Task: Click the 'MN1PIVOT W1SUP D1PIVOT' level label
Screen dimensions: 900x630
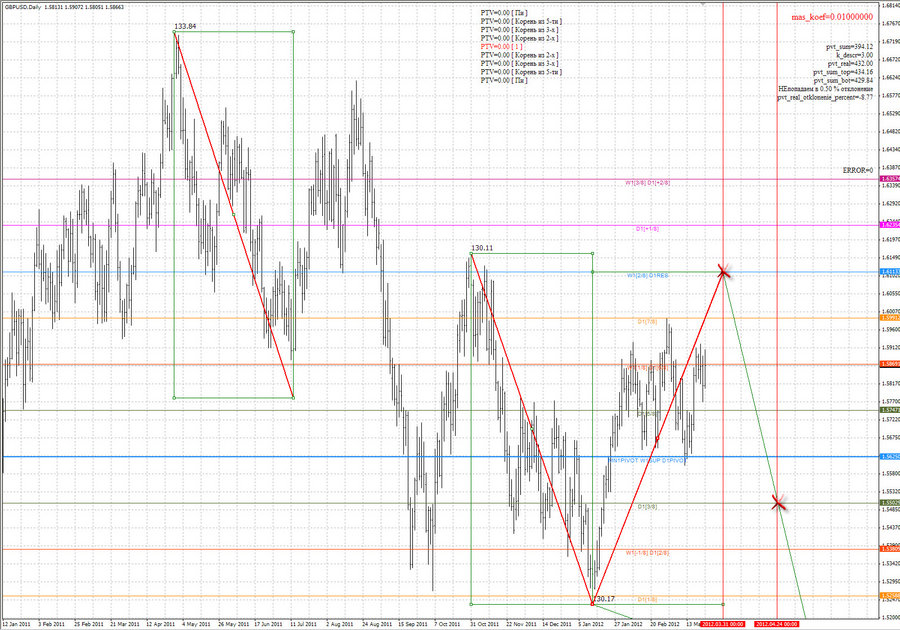Action: click(647, 460)
